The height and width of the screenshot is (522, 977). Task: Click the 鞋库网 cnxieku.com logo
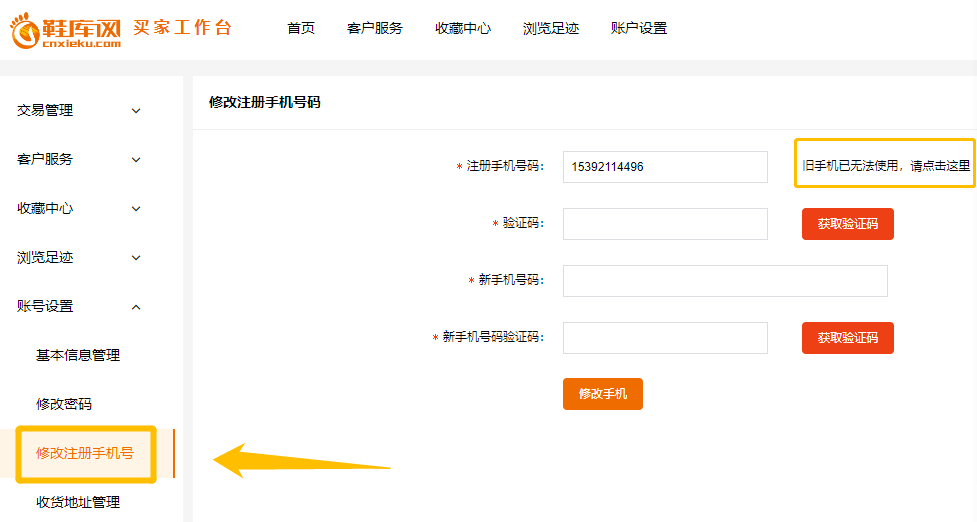(65, 30)
